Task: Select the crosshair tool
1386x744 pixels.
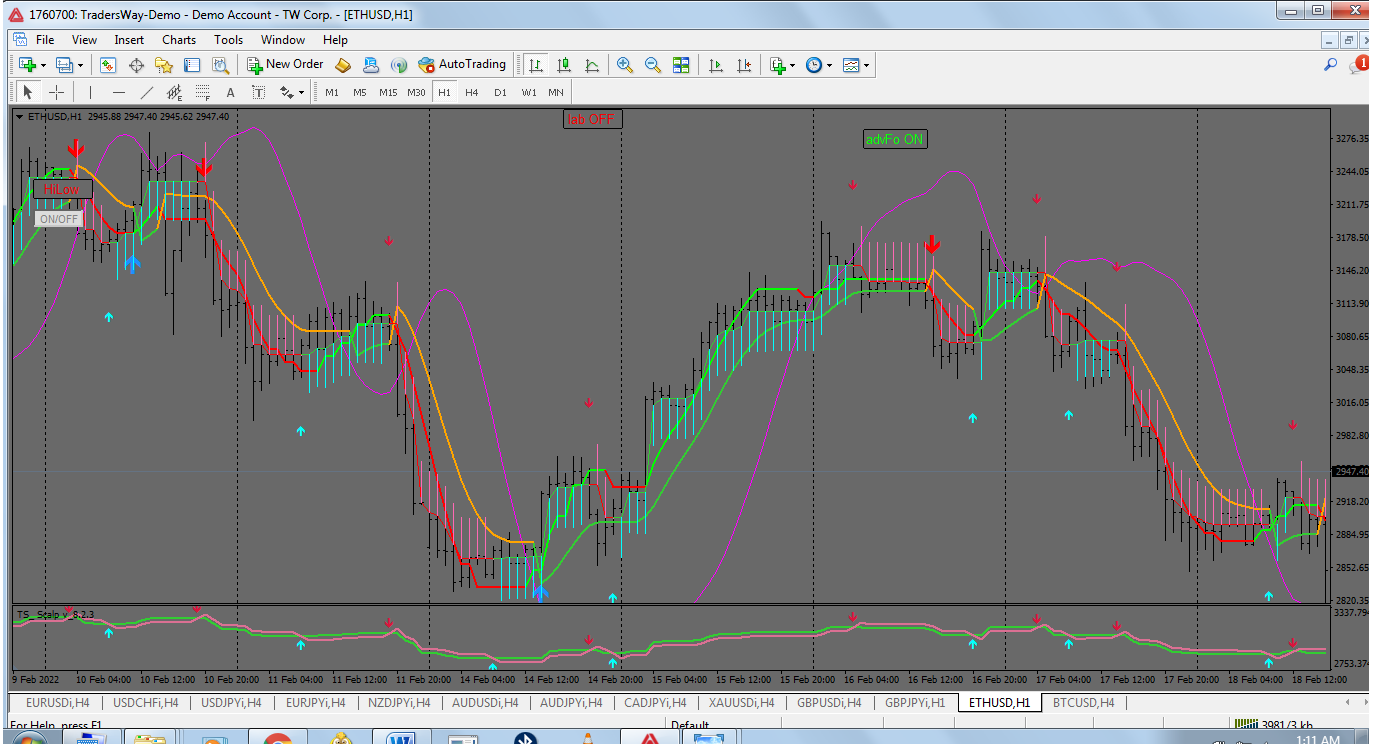Action: (x=57, y=92)
